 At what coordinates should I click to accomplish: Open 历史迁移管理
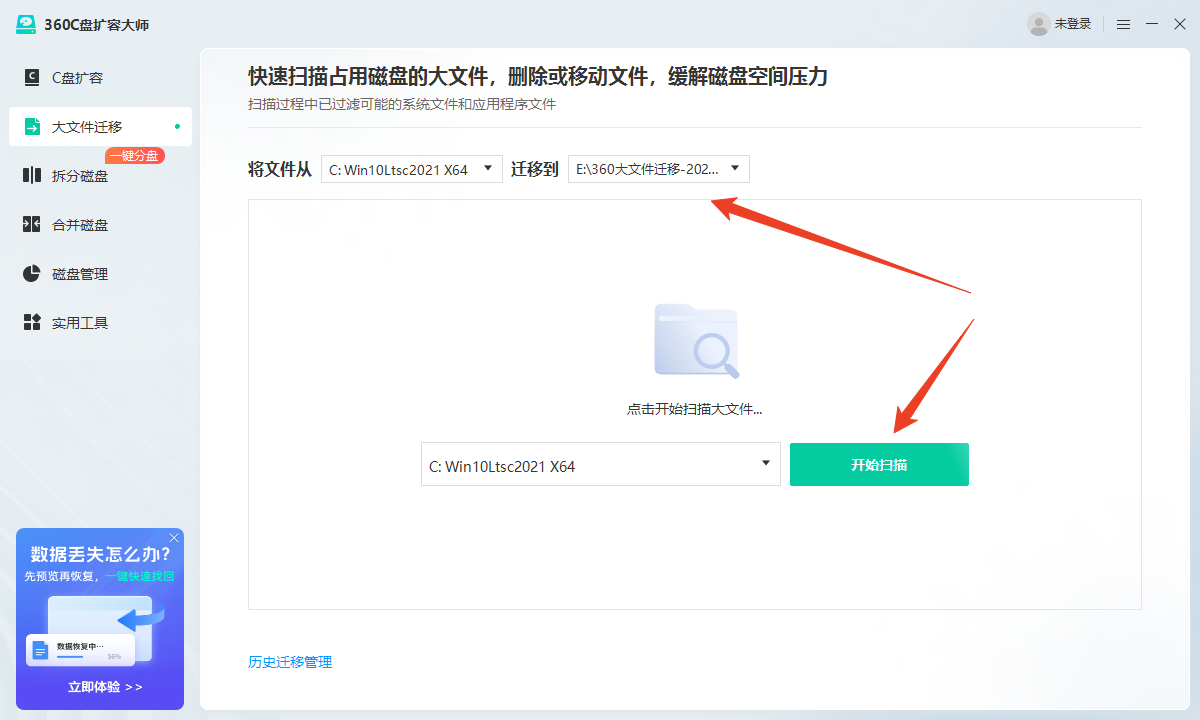tap(290, 661)
